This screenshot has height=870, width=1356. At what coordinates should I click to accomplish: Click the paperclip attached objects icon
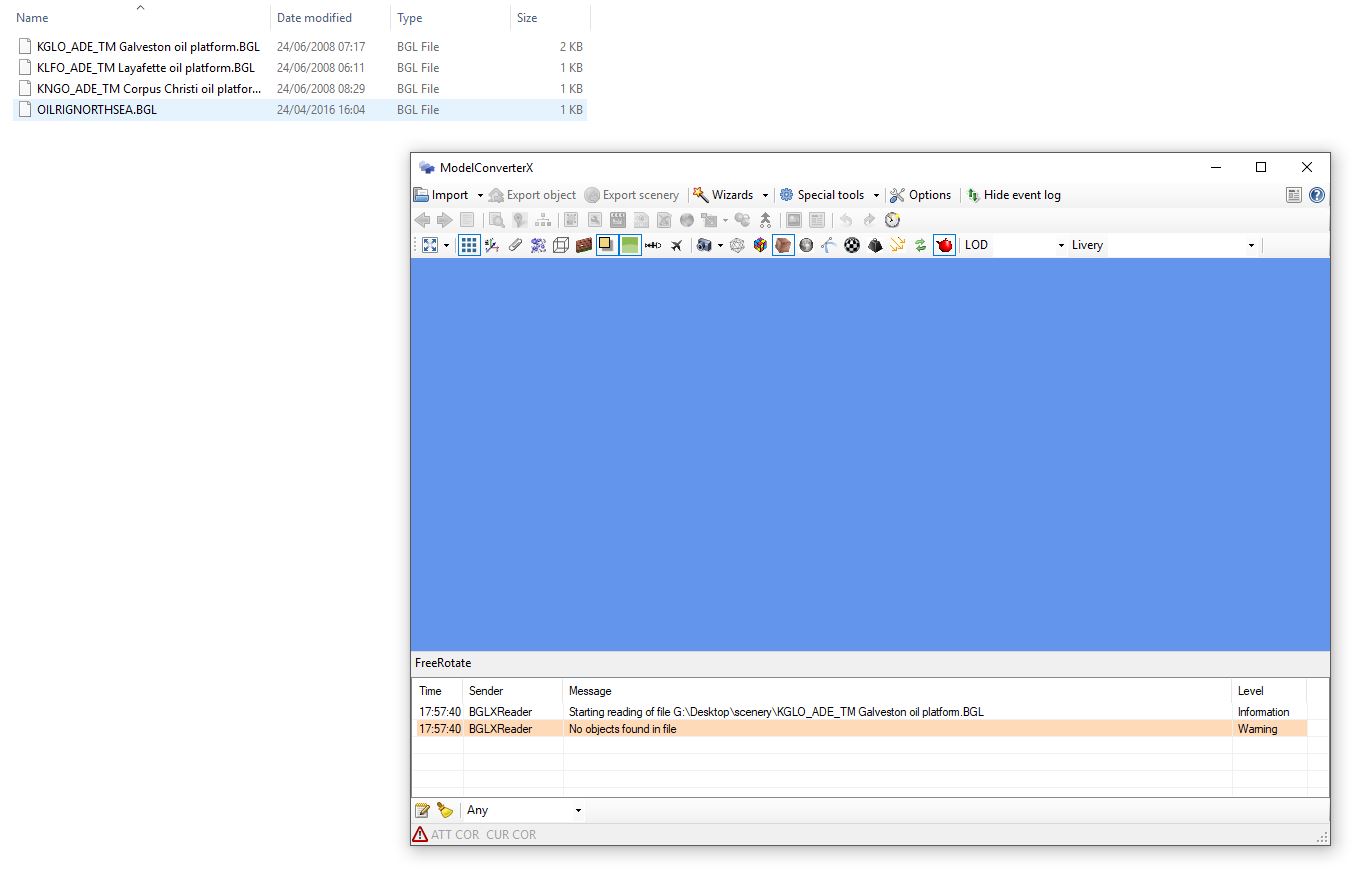tap(515, 245)
